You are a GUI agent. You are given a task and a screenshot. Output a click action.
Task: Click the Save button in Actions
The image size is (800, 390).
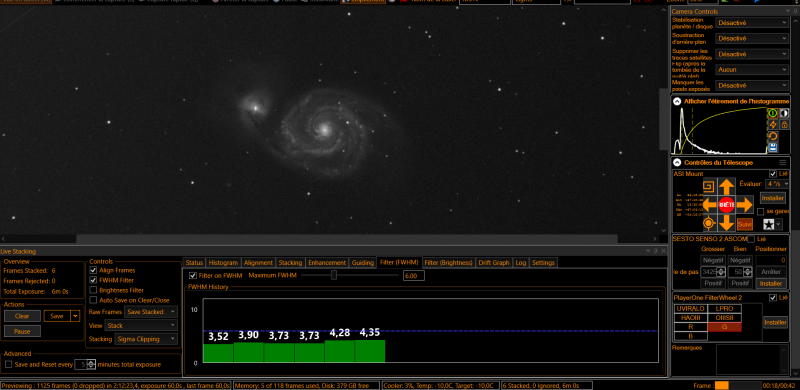coord(57,316)
